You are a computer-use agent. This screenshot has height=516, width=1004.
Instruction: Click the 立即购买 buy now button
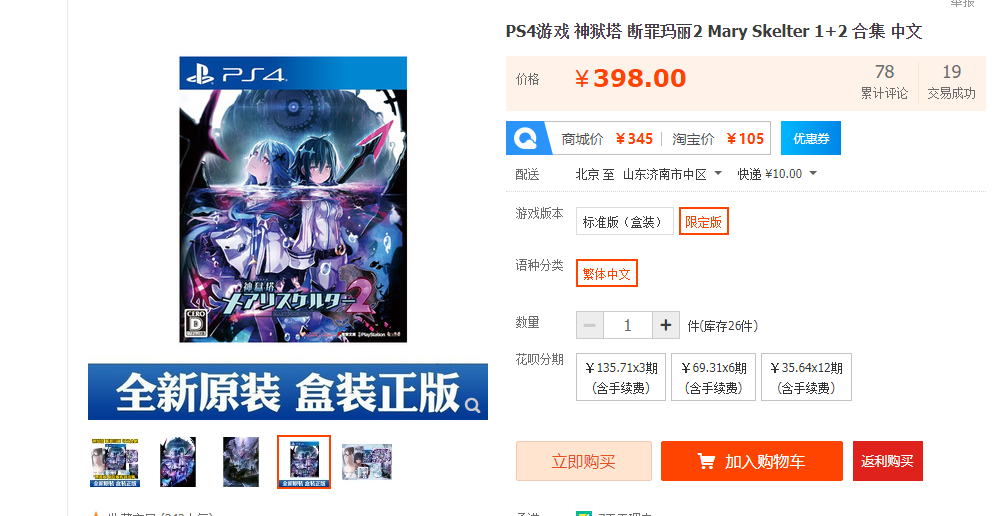583,461
